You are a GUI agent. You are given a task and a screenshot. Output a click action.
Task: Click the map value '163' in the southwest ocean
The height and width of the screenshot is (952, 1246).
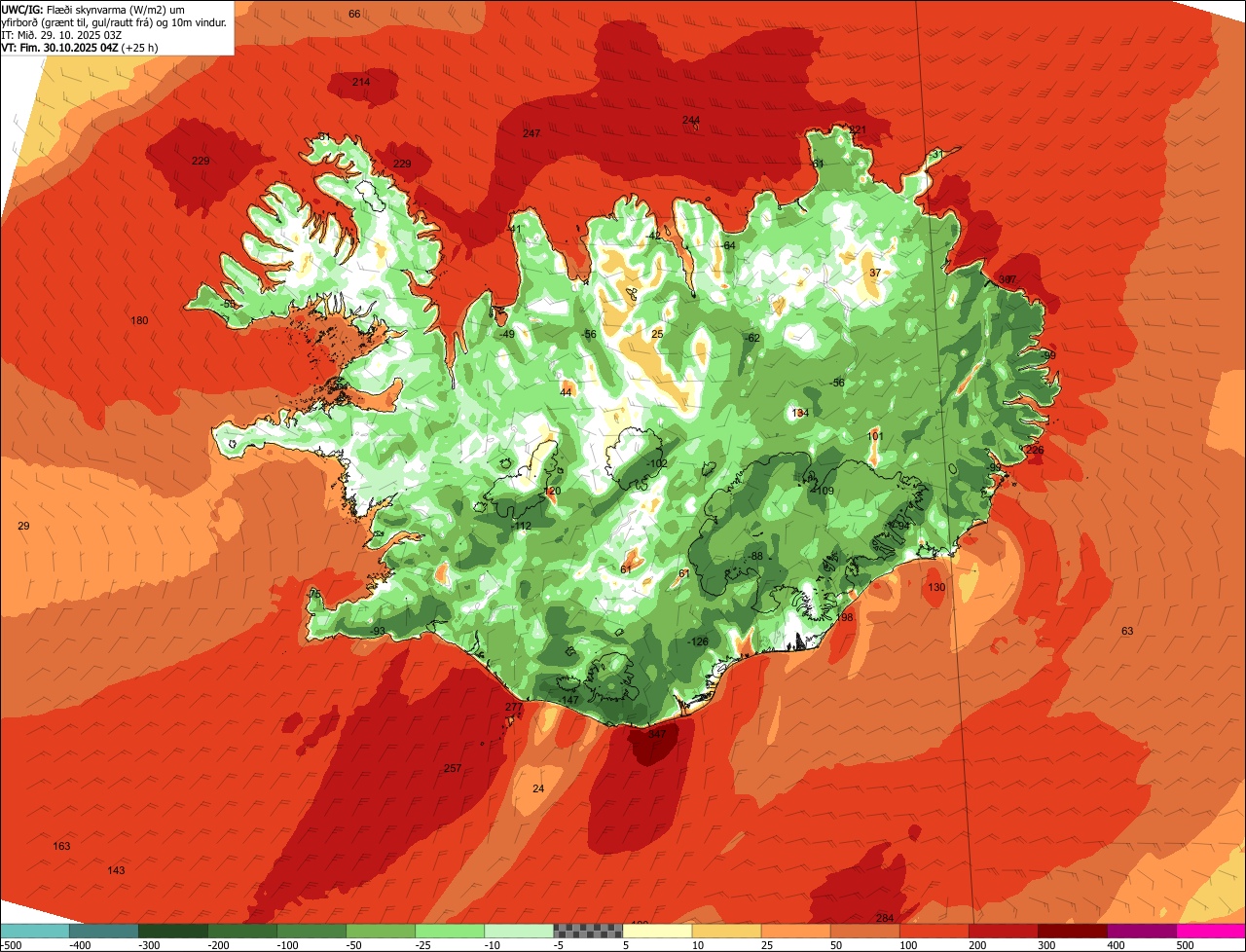pos(61,846)
